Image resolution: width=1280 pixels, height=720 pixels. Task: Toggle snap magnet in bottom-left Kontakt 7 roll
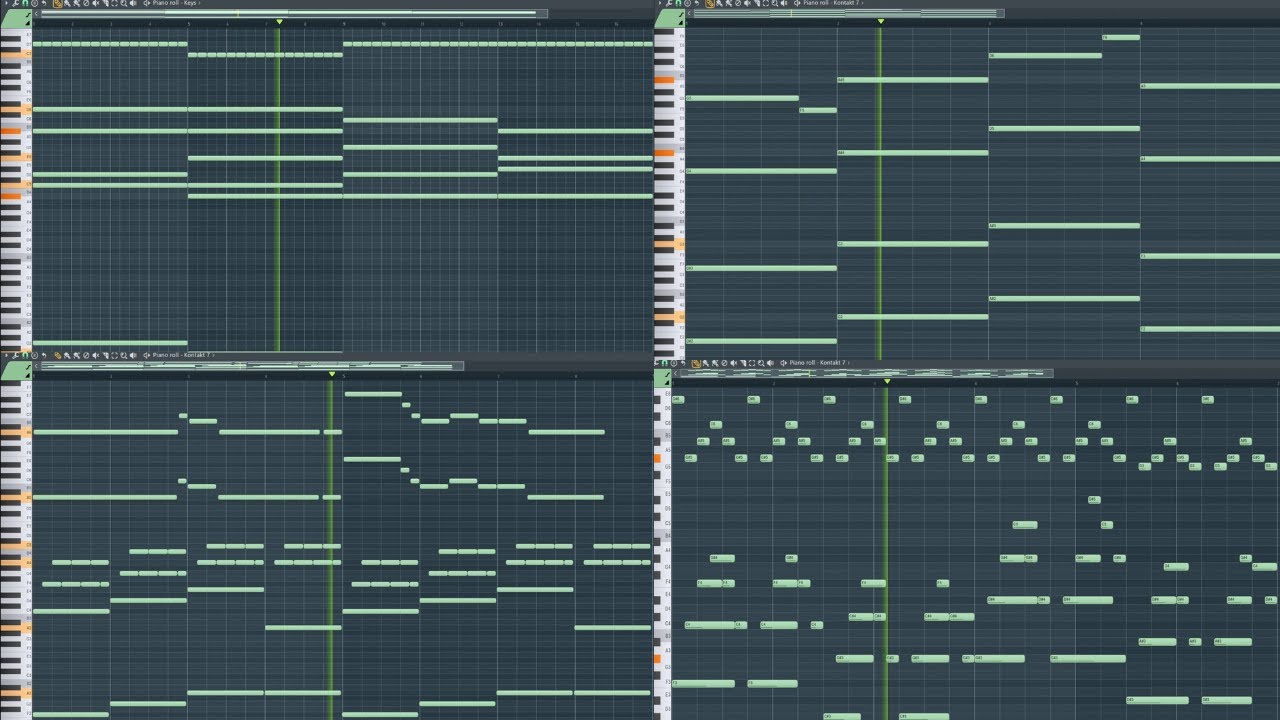(25, 355)
